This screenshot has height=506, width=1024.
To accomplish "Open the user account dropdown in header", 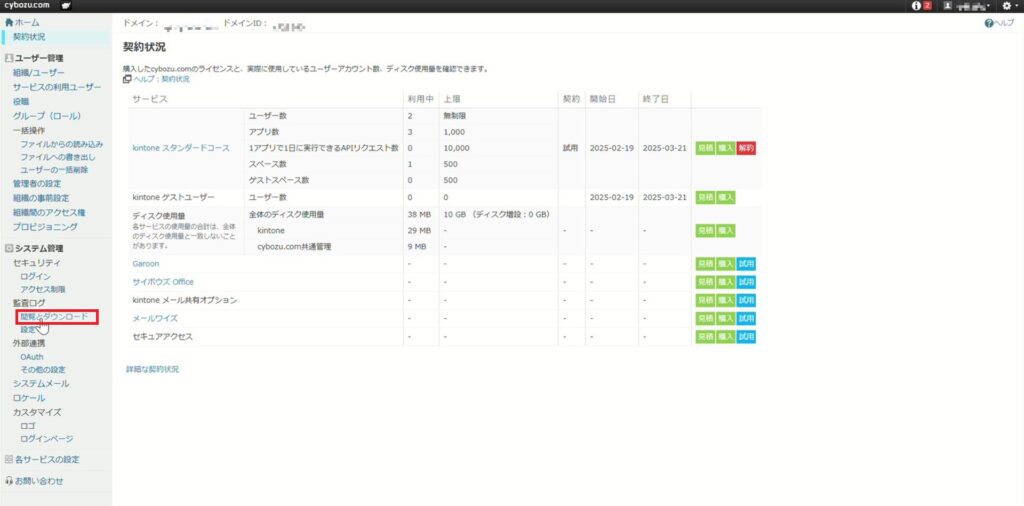I will (965, 6).
